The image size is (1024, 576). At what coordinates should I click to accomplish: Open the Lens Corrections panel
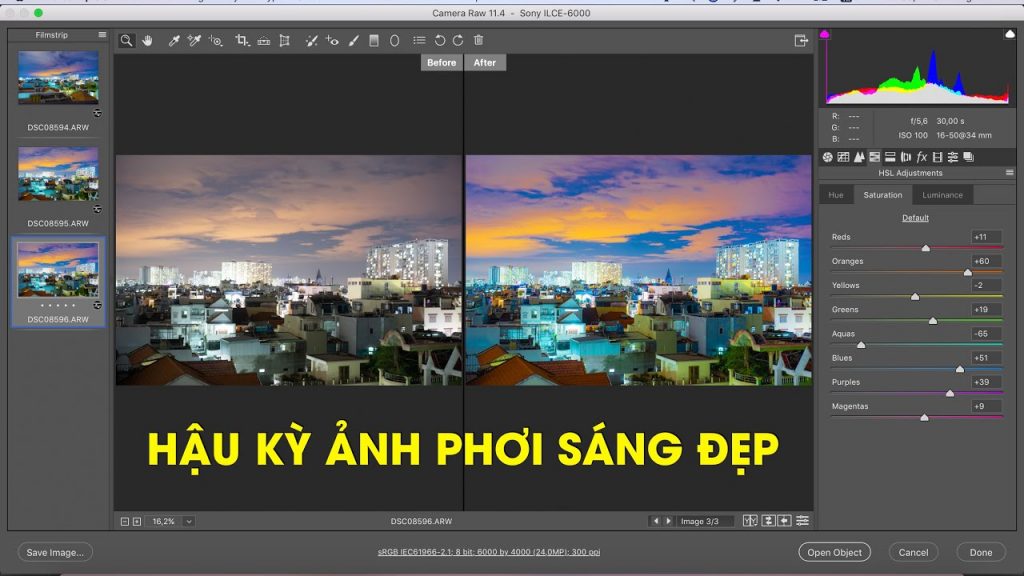pos(905,157)
